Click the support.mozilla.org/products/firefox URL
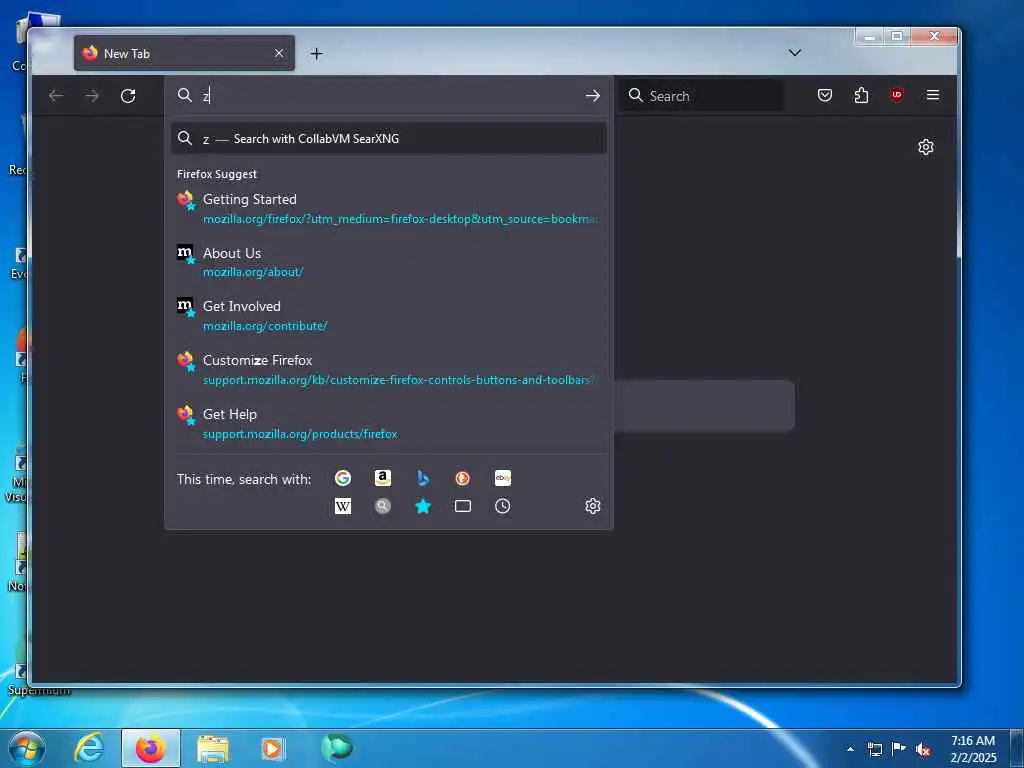Viewport: 1024px width, 768px height. [300, 434]
